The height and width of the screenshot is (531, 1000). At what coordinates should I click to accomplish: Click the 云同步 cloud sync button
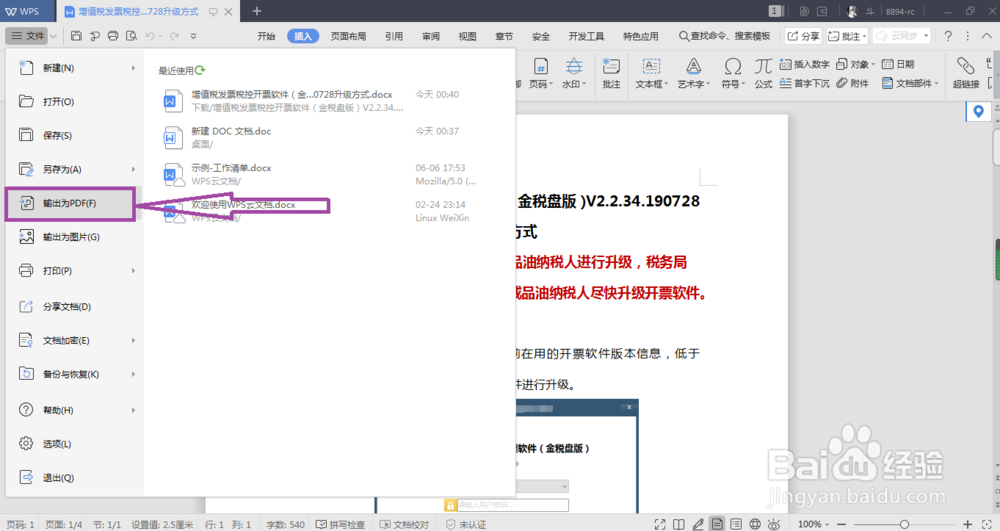point(902,36)
